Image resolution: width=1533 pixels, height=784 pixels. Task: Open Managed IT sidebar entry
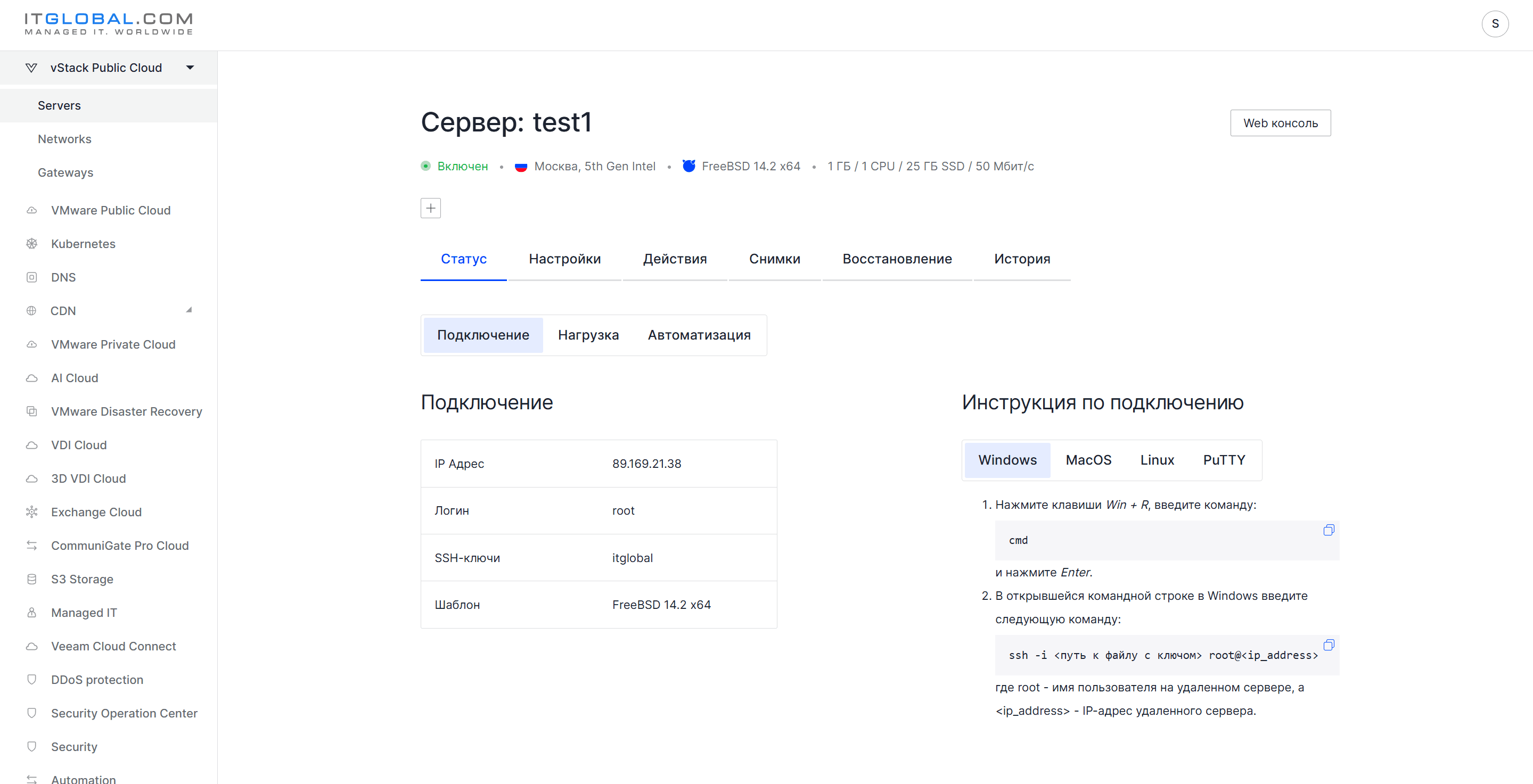coord(84,613)
